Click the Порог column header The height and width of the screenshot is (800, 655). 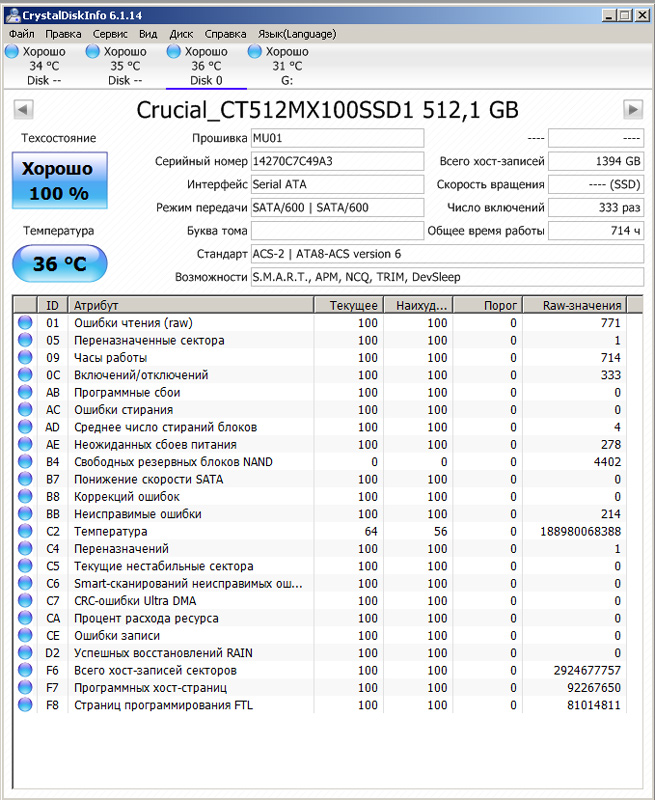click(x=488, y=305)
